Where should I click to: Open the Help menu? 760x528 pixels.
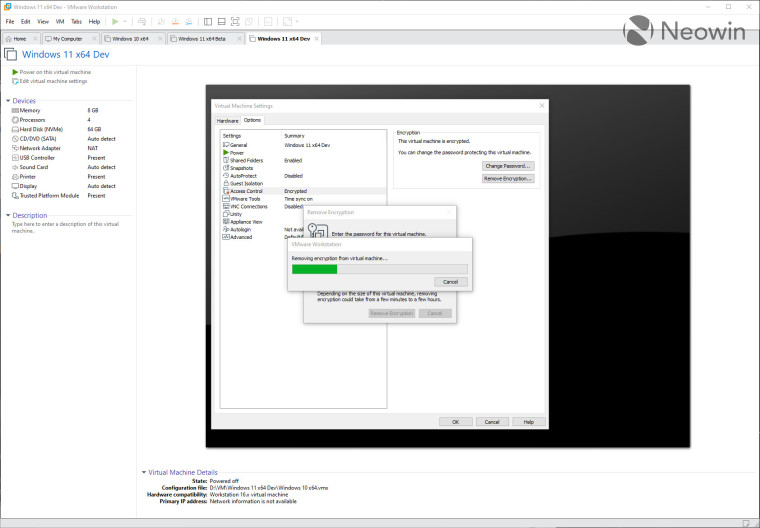tap(94, 21)
